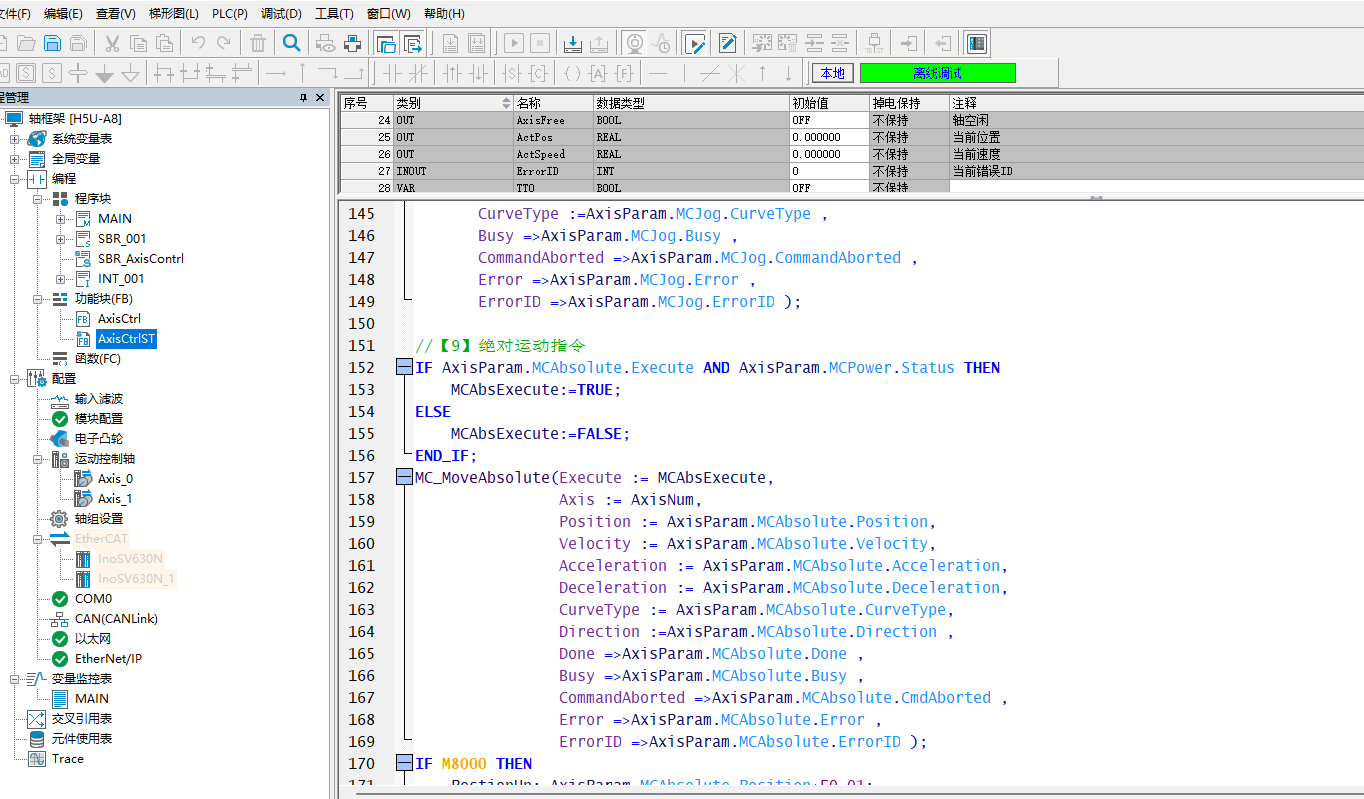The width and height of the screenshot is (1364, 799).
Task: Pin the project management panel
Action: tap(304, 97)
